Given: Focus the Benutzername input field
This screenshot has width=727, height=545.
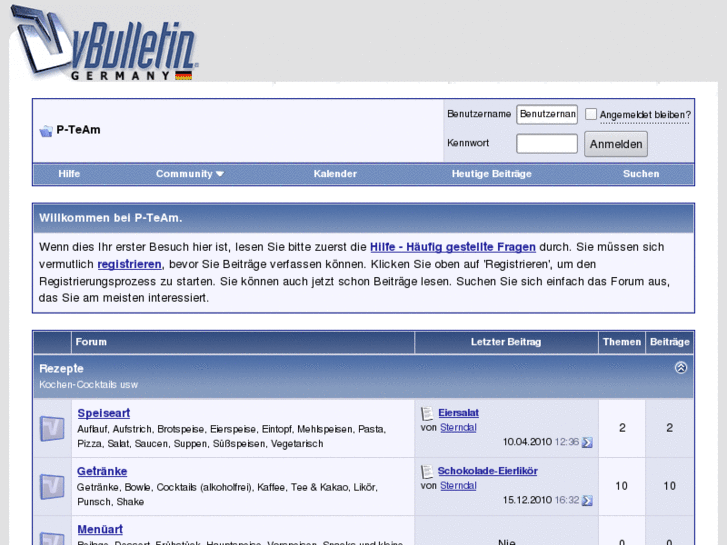Looking at the screenshot, I should click(x=547, y=114).
